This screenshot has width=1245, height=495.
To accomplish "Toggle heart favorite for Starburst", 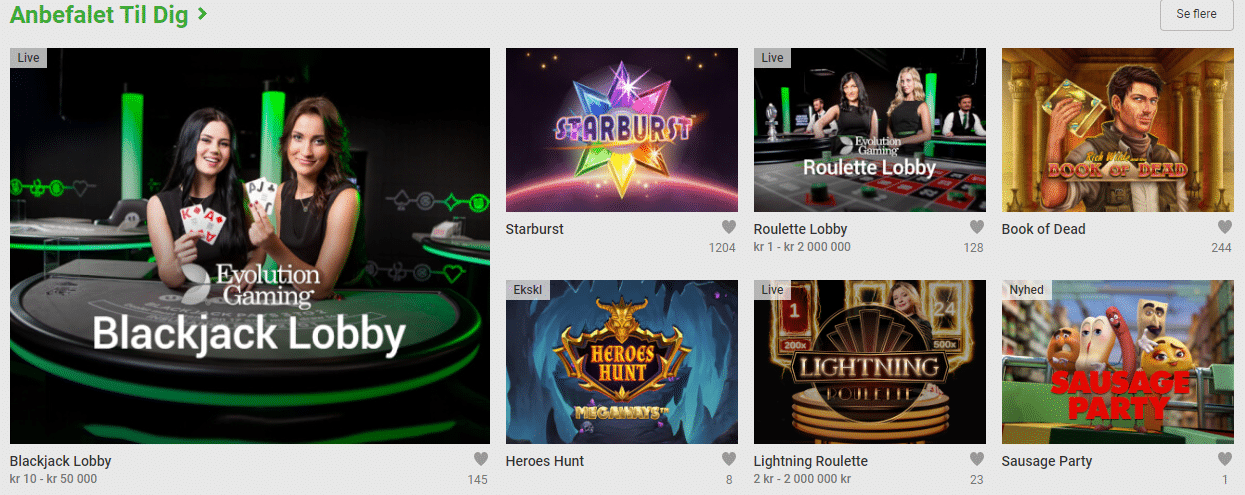I will point(728,227).
